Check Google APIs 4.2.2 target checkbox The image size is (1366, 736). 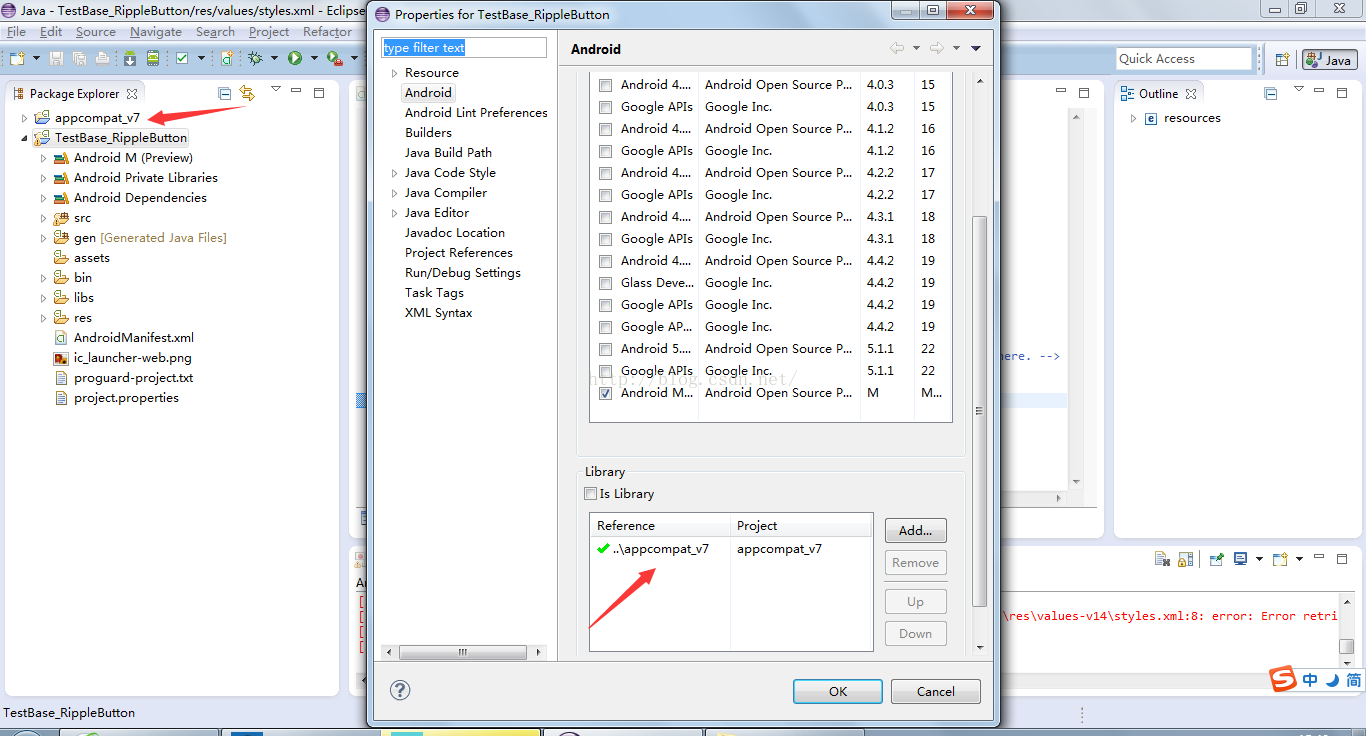click(605, 195)
